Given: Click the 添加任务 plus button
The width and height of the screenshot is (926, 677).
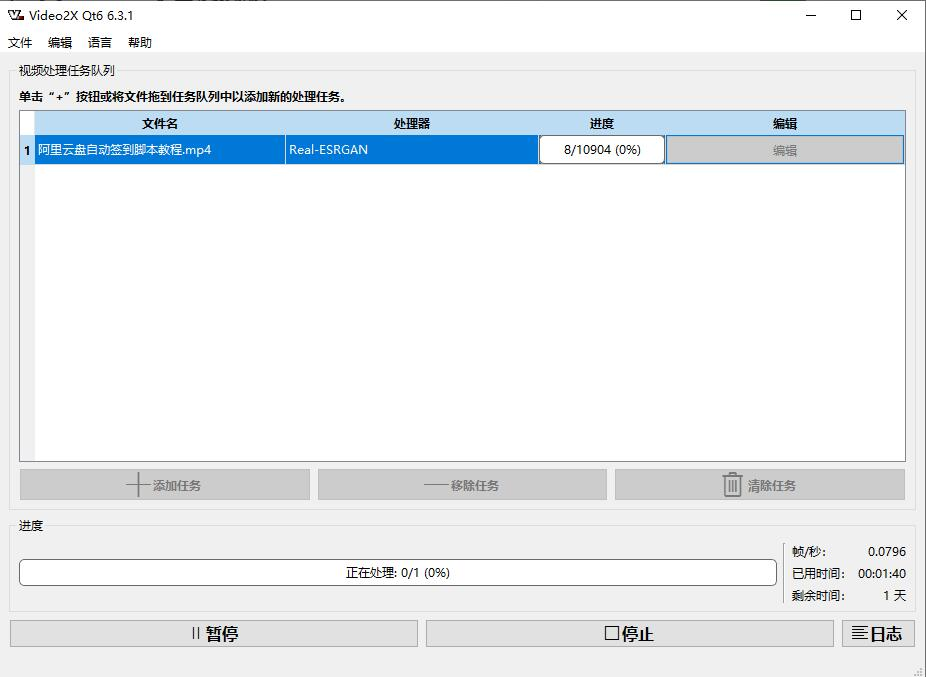Looking at the screenshot, I should [x=165, y=485].
